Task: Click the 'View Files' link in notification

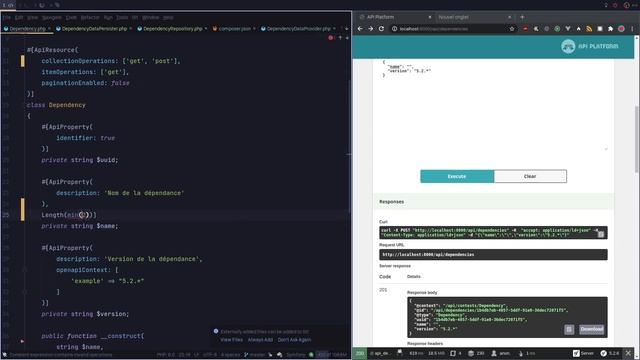Action: 231,340
